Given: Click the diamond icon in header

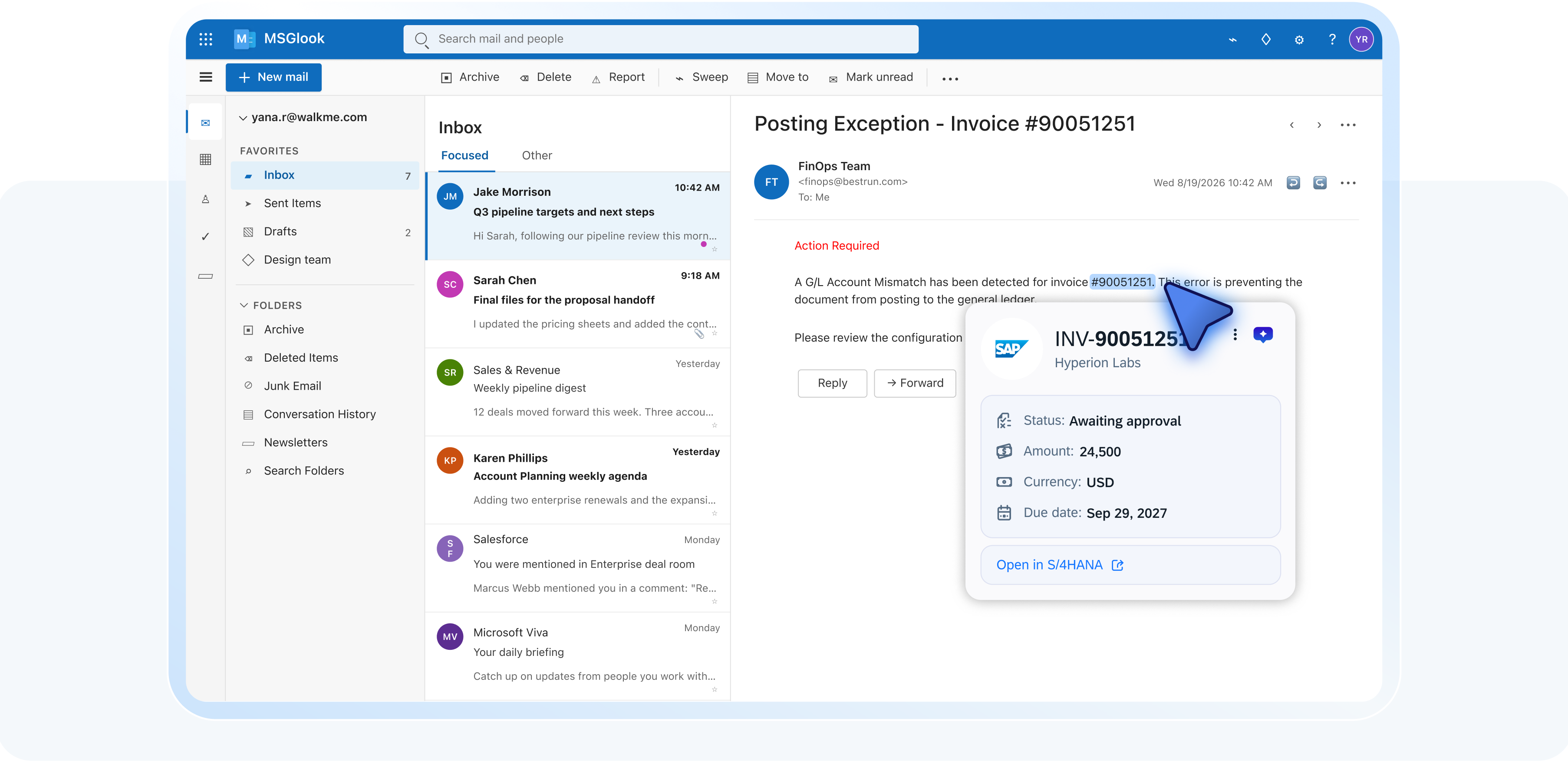Looking at the screenshot, I should click(1265, 40).
